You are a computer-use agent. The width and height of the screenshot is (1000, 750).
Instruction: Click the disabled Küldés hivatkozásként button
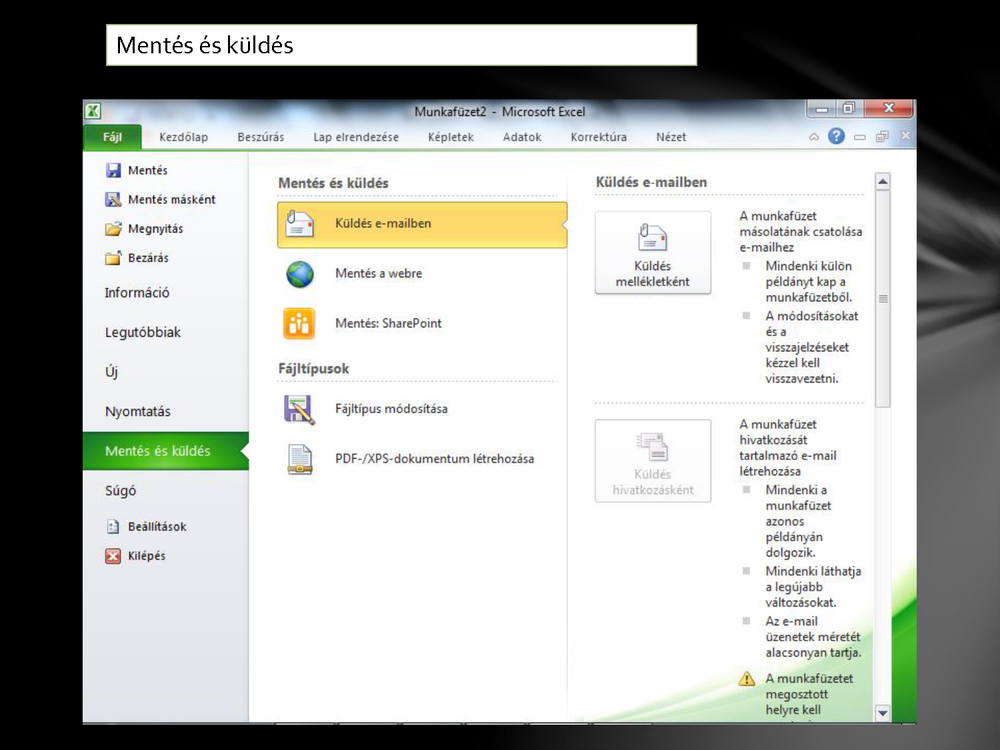pyautogui.click(x=652, y=461)
